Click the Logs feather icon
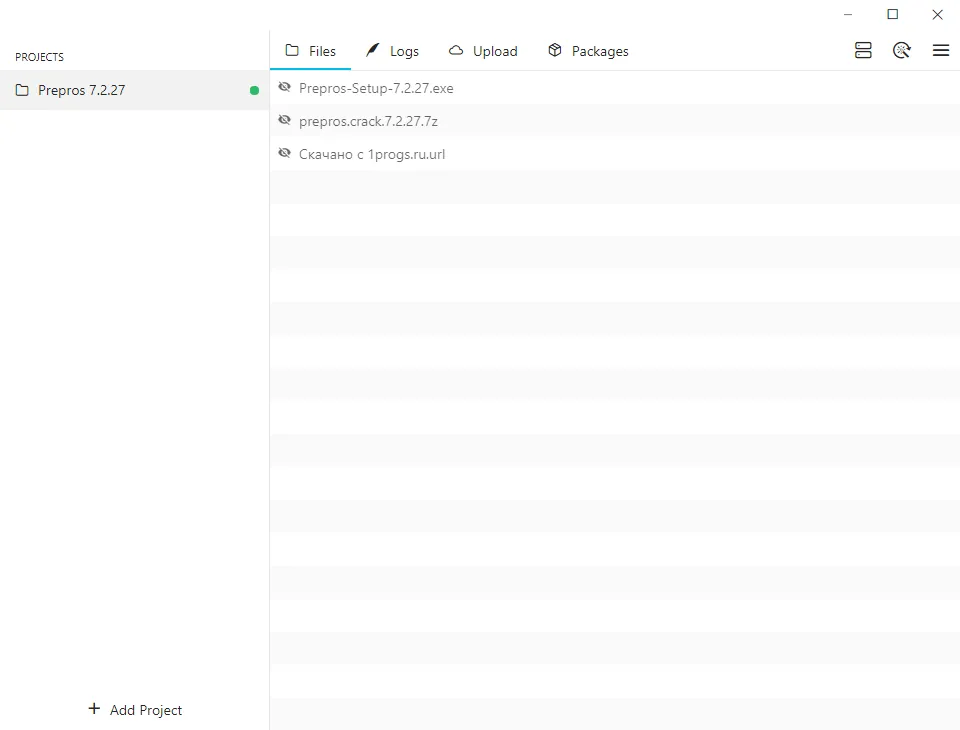The height and width of the screenshot is (730, 960). [372, 50]
